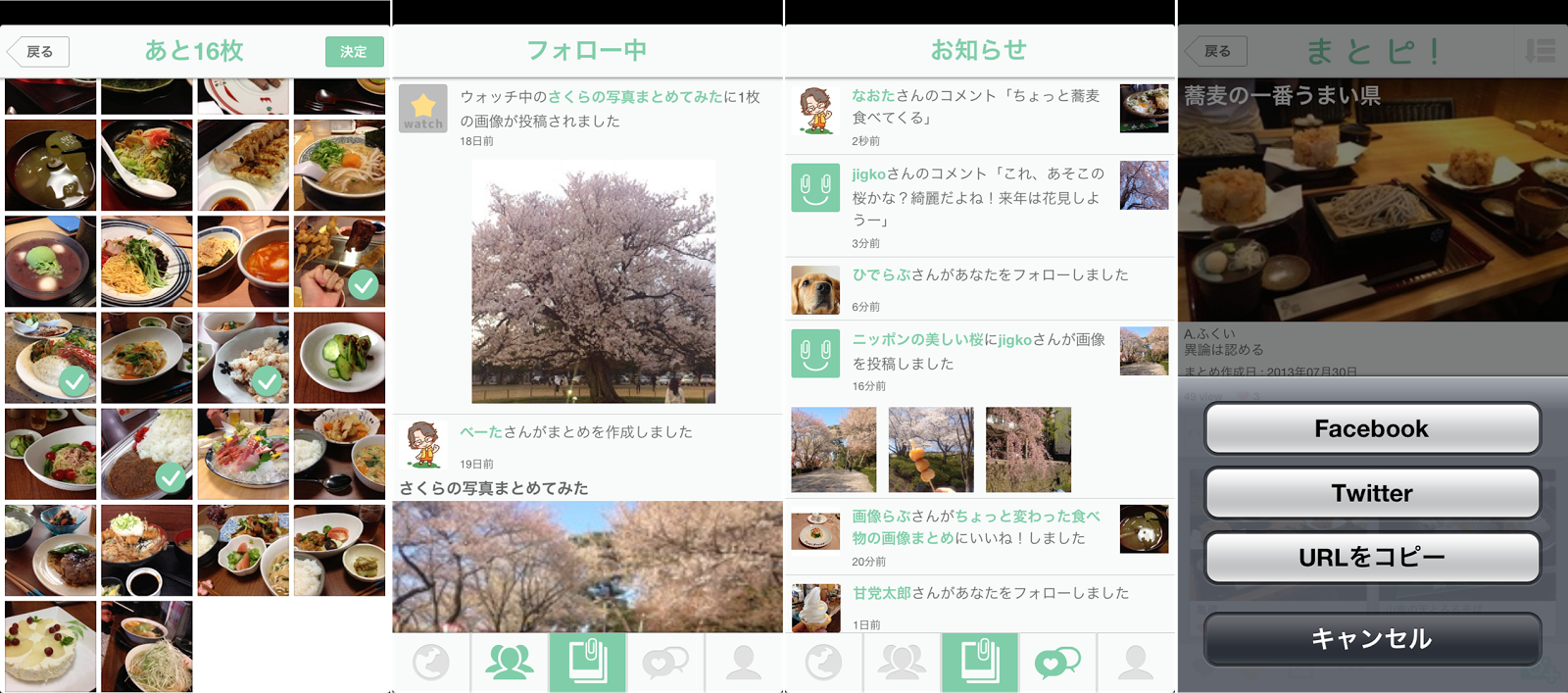Tap the highlighted clipboard tab on the フォロー中 screen
The width and height of the screenshot is (1568, 693).
(588, 663)
